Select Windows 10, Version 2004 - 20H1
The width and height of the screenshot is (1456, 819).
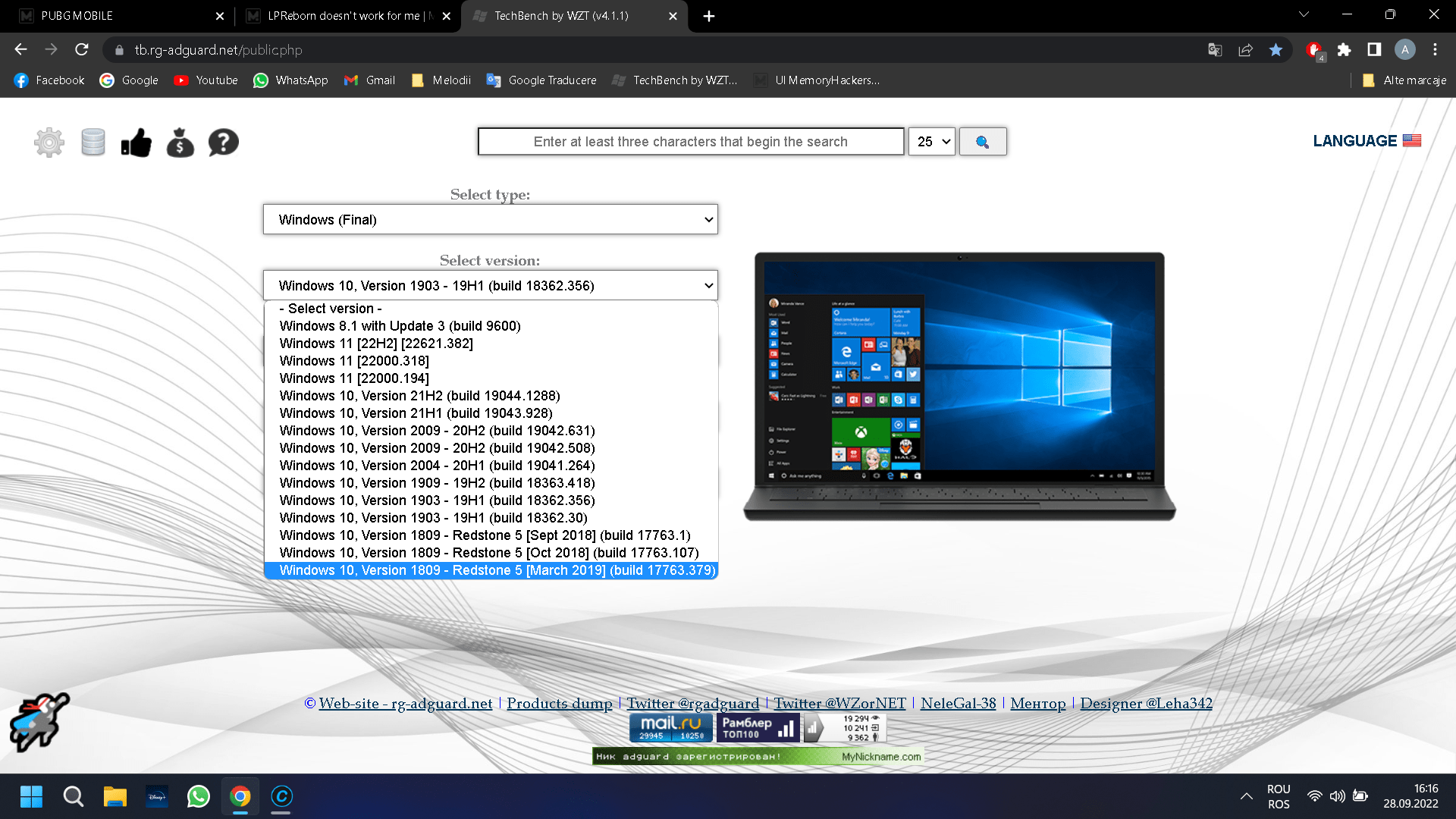click(491, 466)
